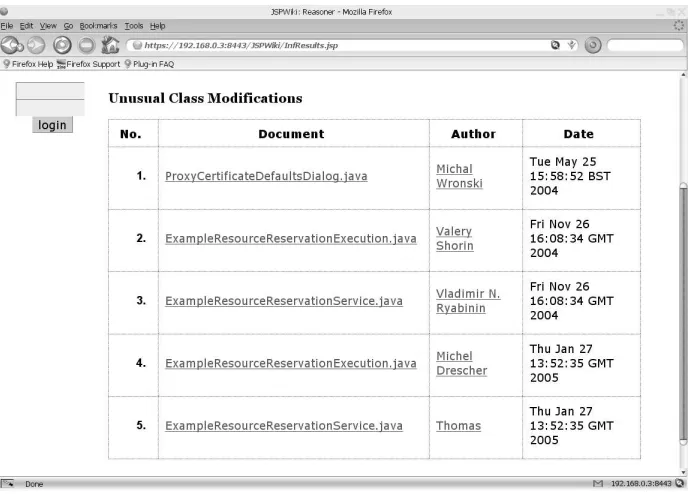Click the Go icon beside address bar

coord(593,45)
